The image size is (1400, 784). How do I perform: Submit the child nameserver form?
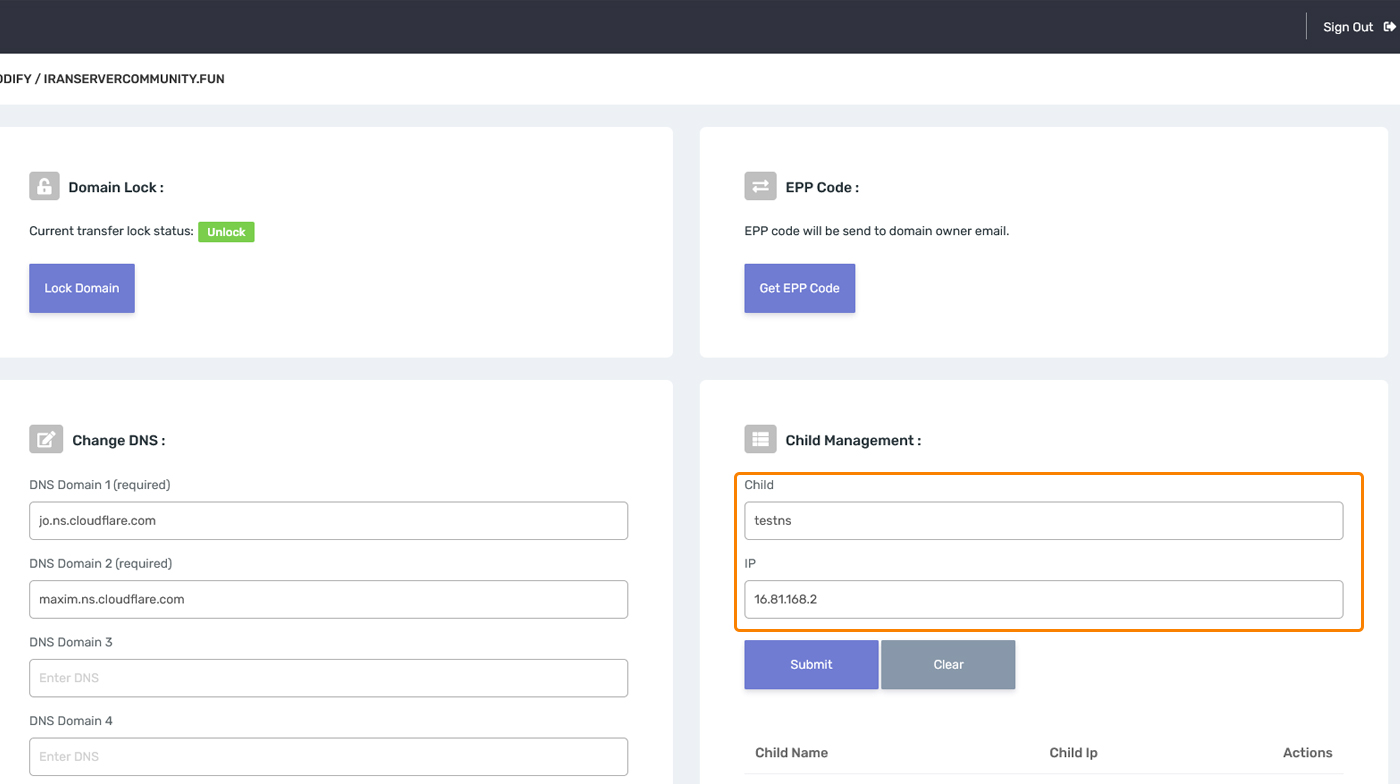click(811, 665)
